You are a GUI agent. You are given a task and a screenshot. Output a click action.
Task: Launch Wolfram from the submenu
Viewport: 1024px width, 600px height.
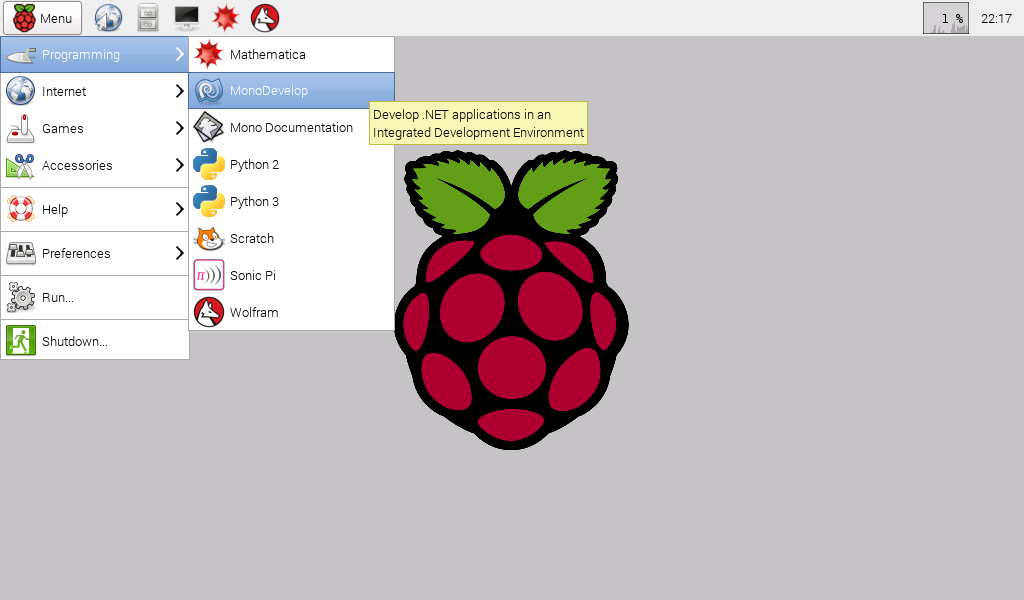291,312
